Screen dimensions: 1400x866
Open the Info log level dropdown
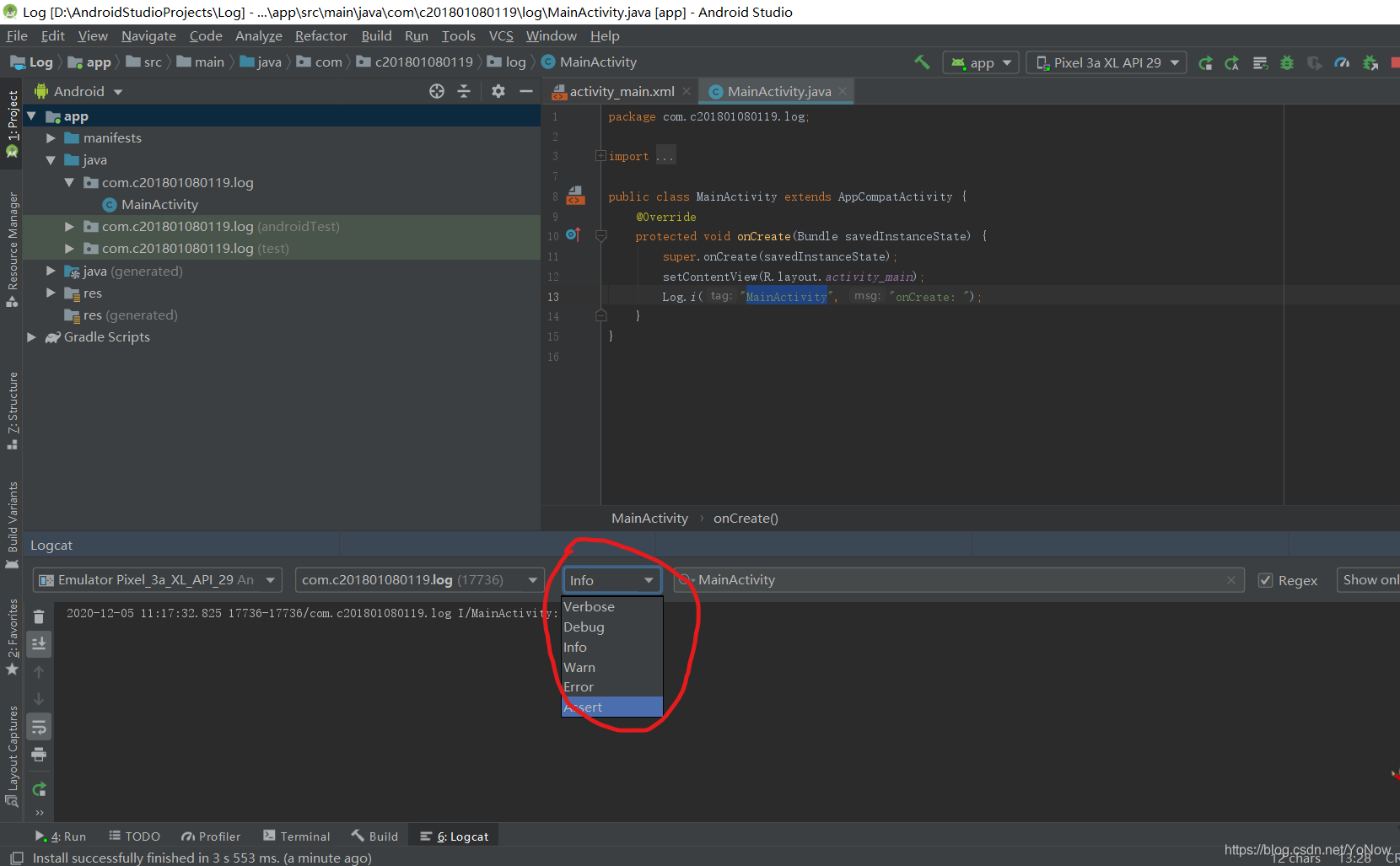click(x=612, y=580)
